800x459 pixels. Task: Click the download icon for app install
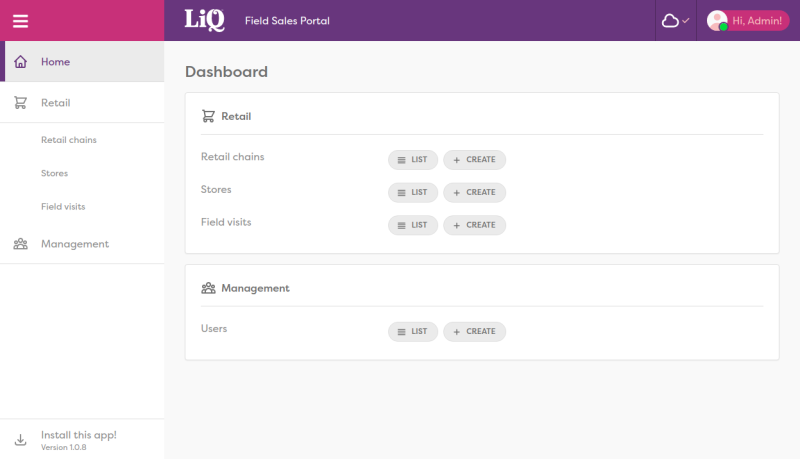(20, 440)
